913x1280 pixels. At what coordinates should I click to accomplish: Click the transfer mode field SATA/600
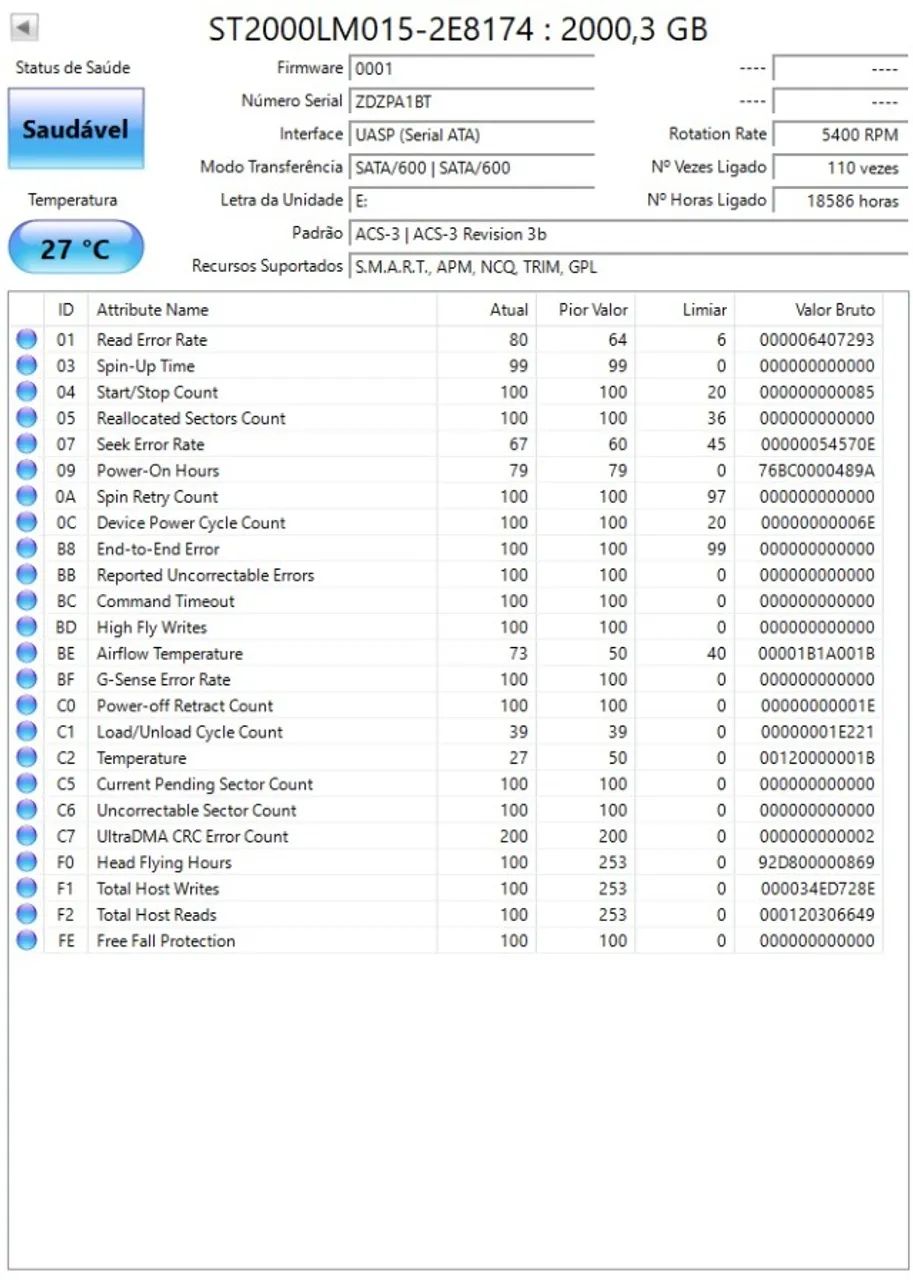[x=472, y=168]
